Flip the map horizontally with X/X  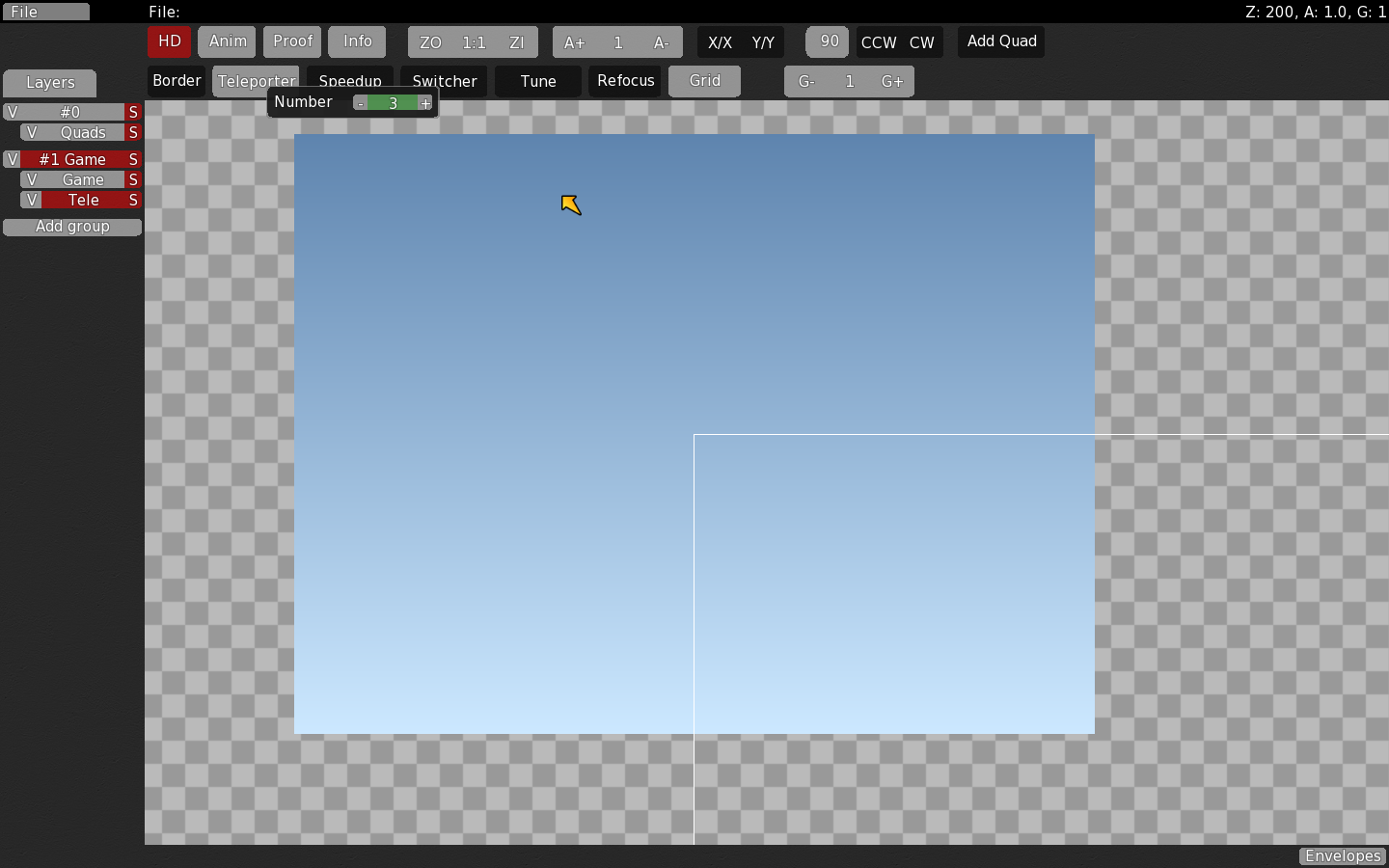pos(719,41)
